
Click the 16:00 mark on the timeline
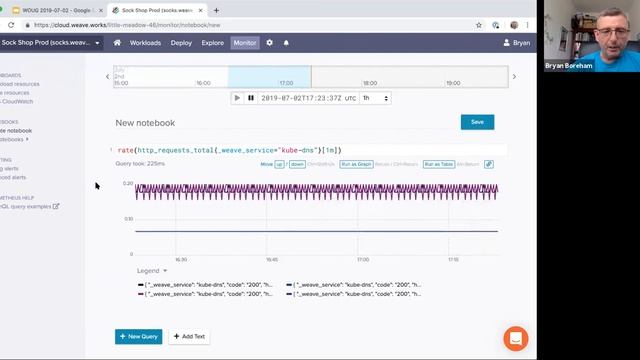(203, 83)
